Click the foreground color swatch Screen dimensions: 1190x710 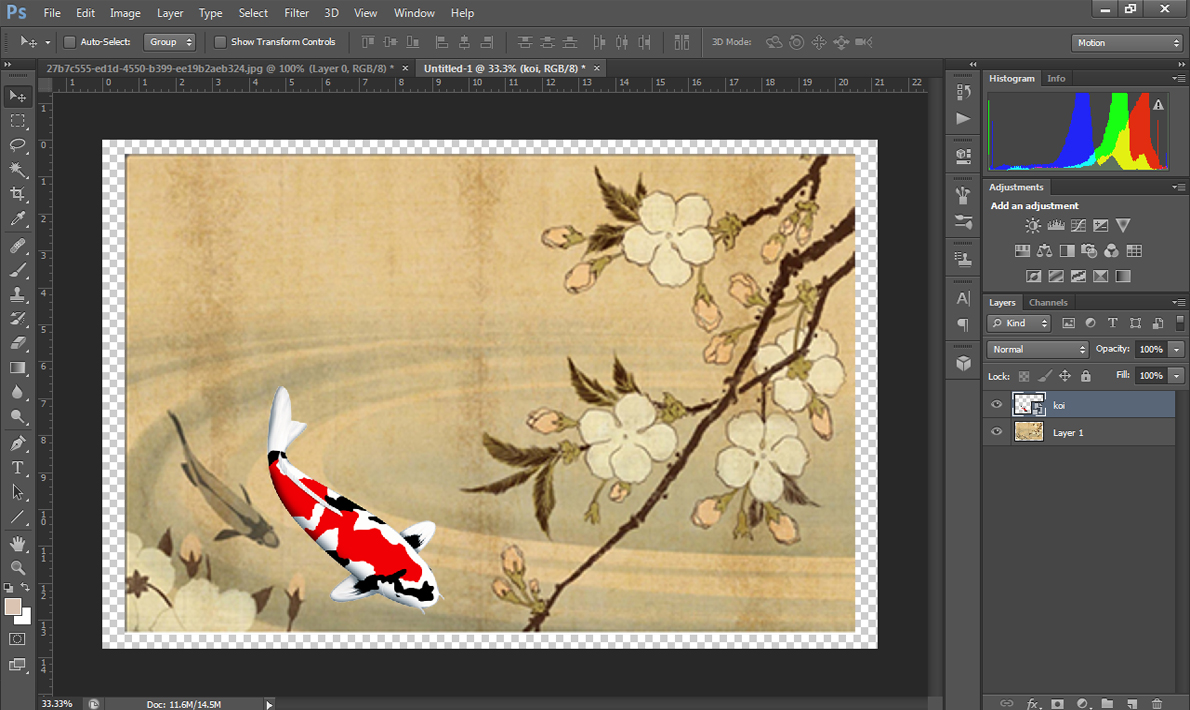pyautogui.click(x=13, y=607)
